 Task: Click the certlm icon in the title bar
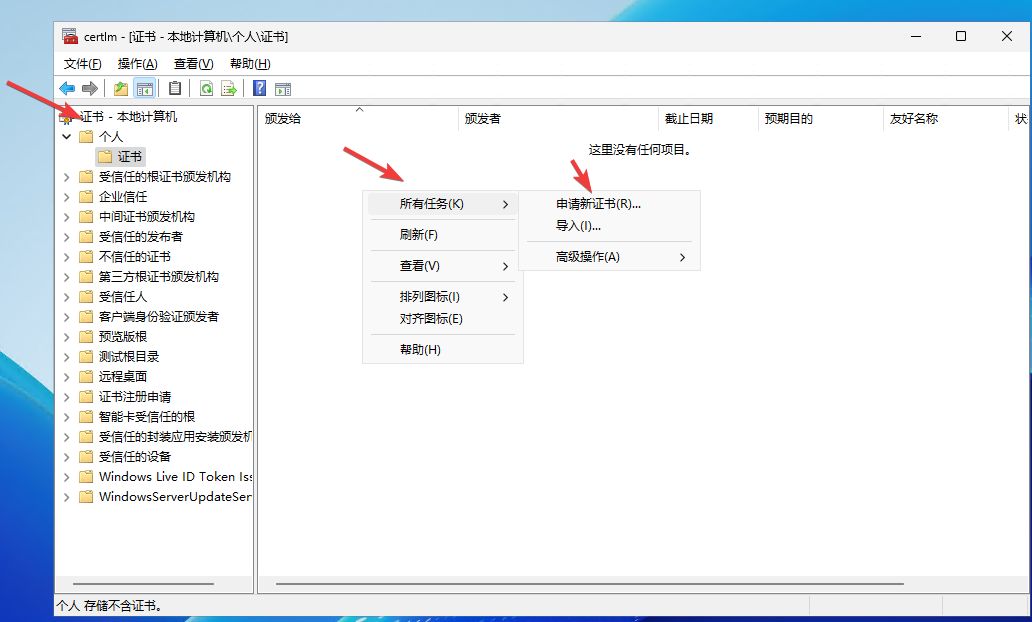(x=69, y=36)
